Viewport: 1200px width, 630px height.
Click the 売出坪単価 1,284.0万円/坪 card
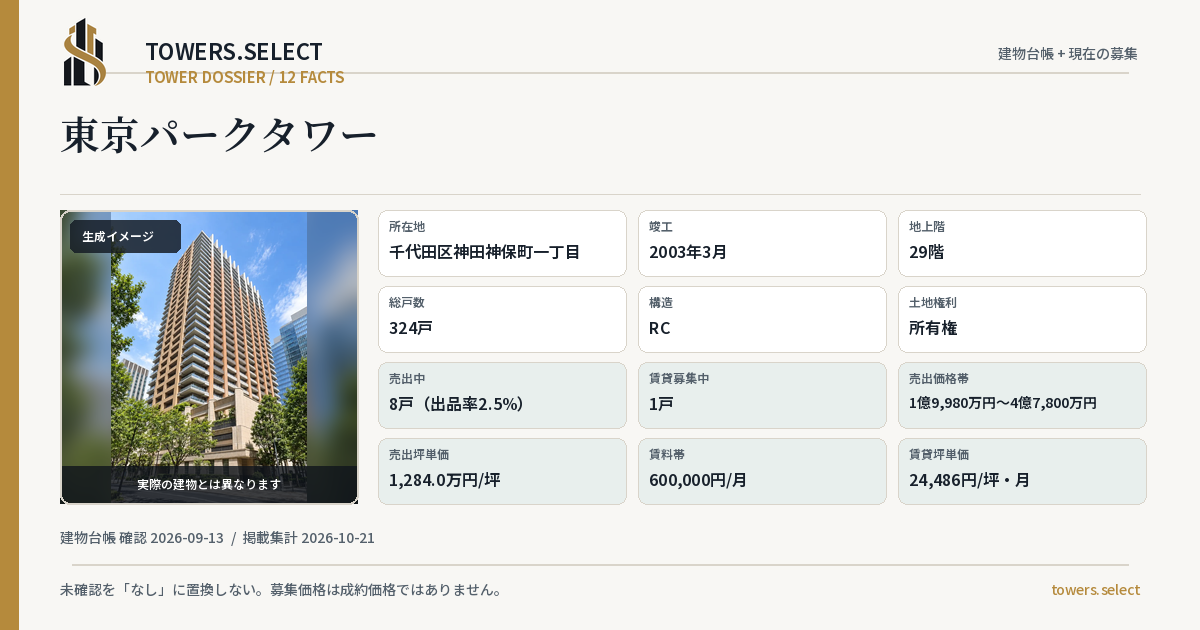(x=502, y=471)
